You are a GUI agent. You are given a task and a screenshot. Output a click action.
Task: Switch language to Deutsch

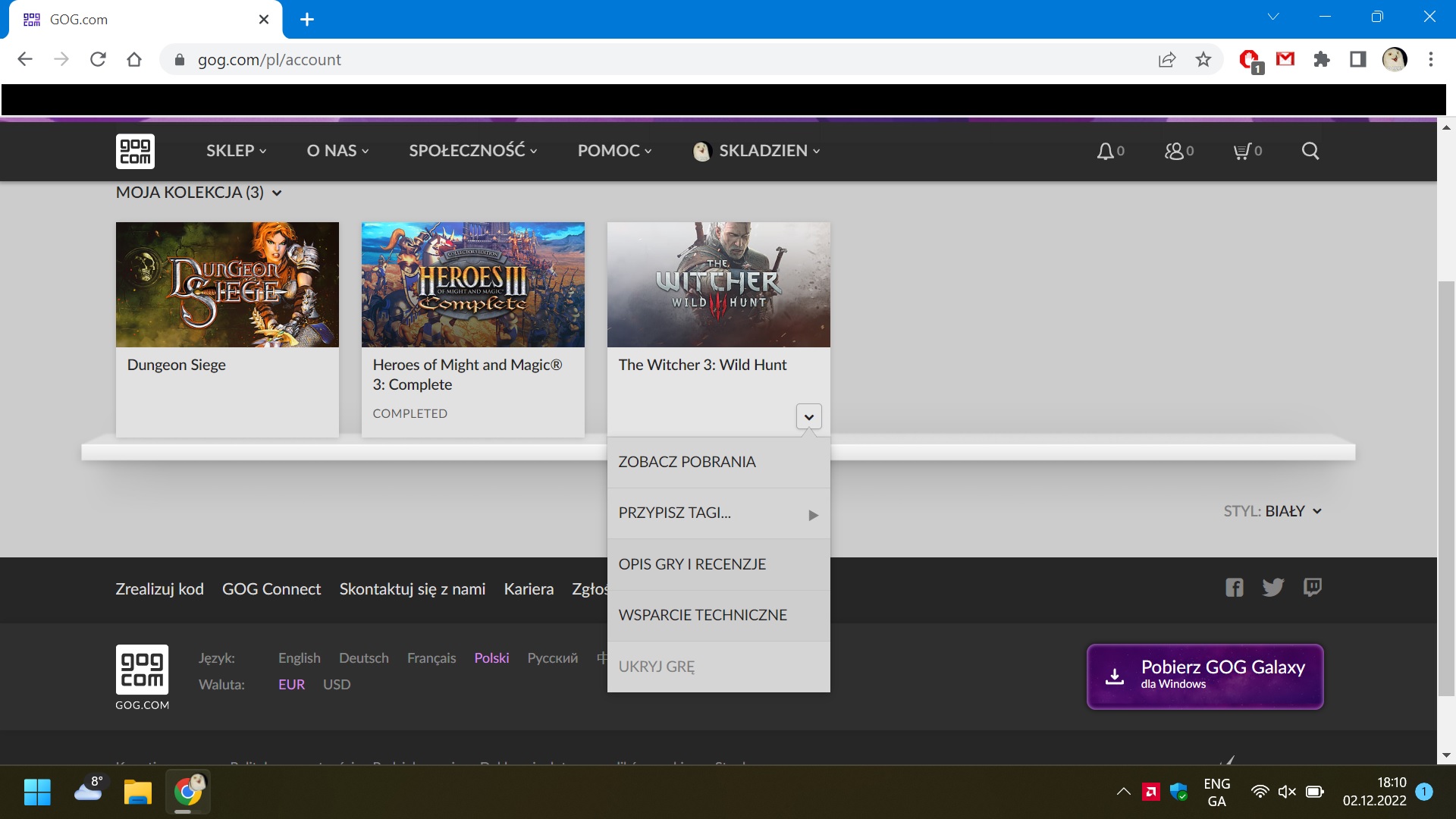[x=364, y=658]
